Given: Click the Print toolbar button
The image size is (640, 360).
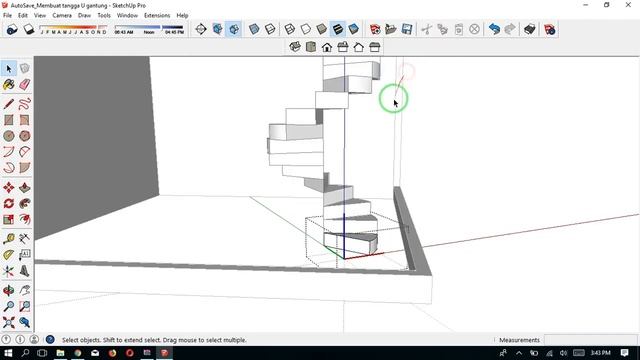Looking at the screenshot, I should pos(530,29).
